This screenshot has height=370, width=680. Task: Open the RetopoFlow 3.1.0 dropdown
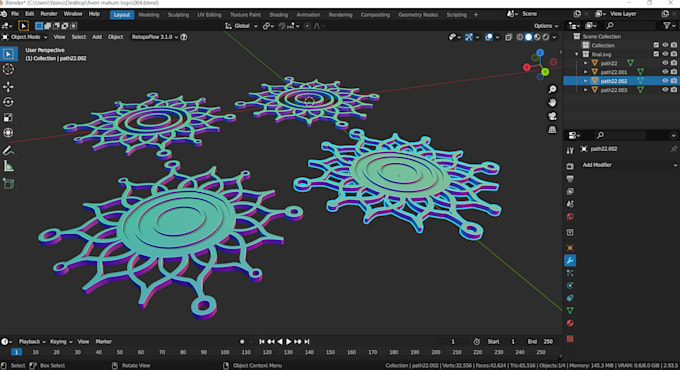coord(154,37)
